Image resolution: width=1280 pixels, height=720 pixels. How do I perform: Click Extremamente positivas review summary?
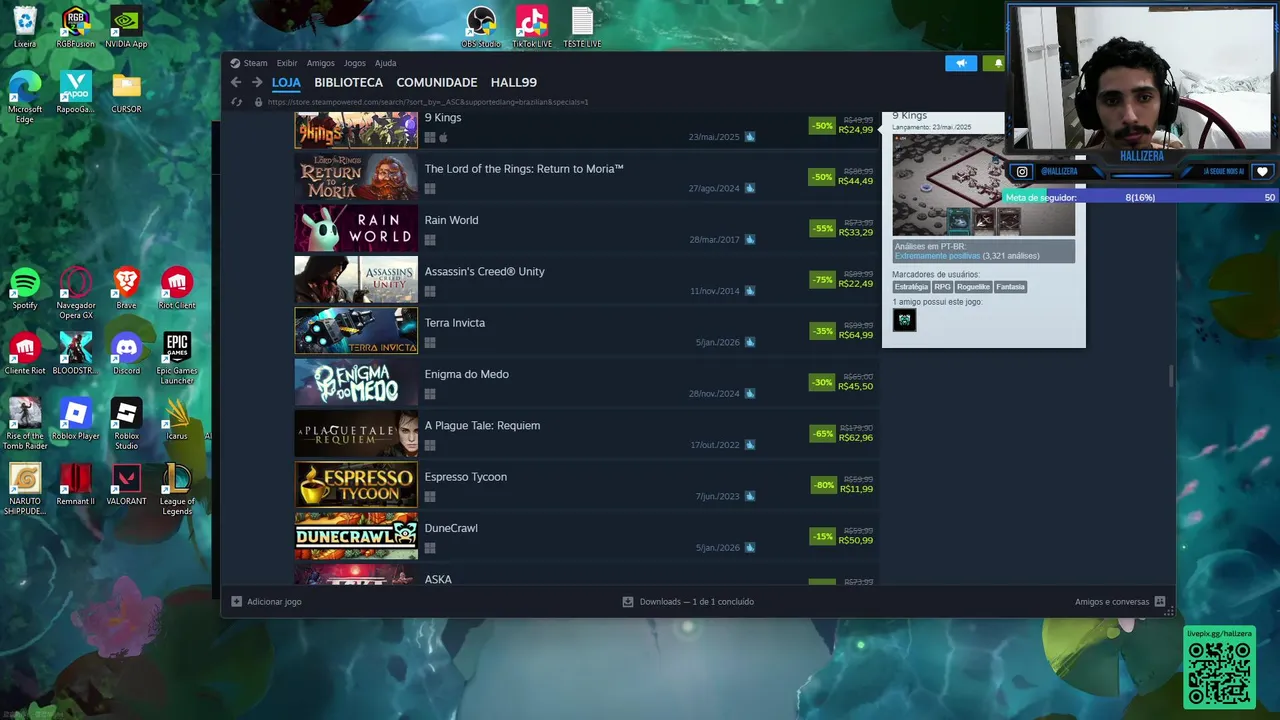click(x=937, y=256)
